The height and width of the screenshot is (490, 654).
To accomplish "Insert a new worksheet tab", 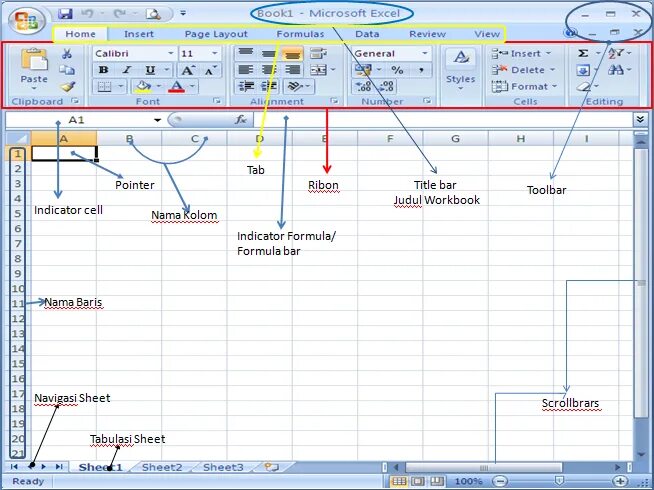I will point(272,467).
